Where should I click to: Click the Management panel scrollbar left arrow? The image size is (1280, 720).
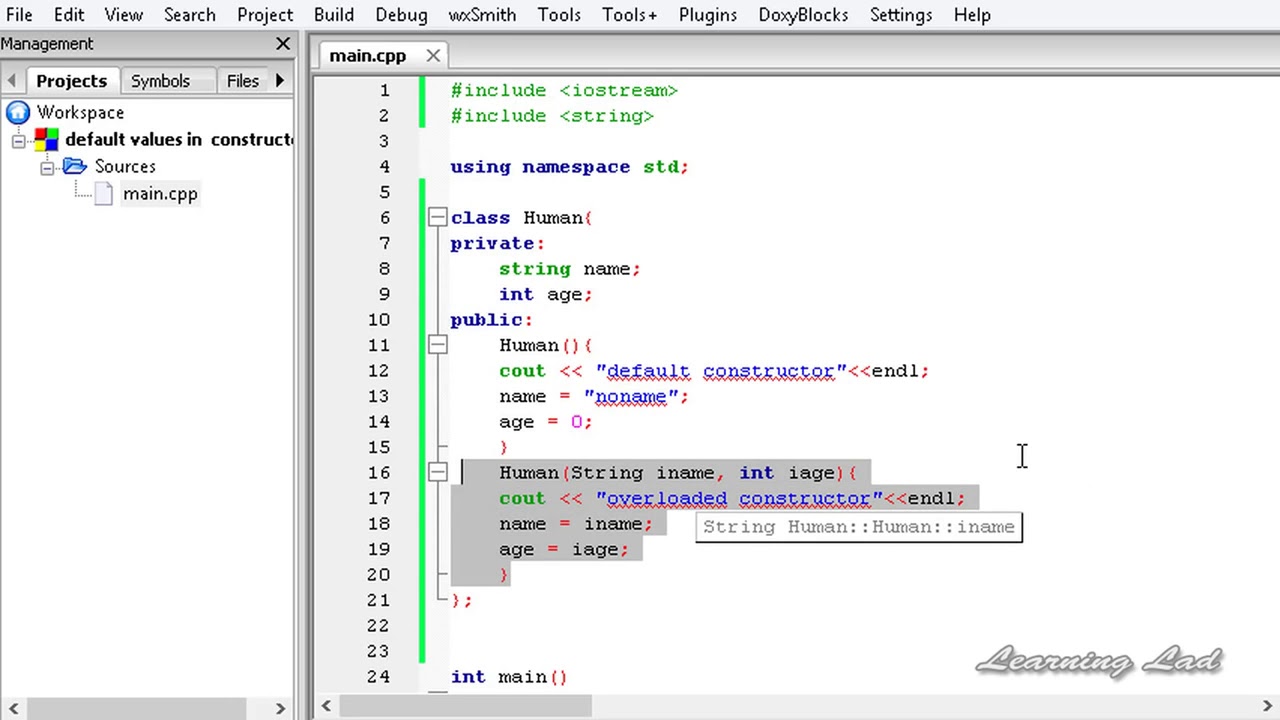coord(13,709)
